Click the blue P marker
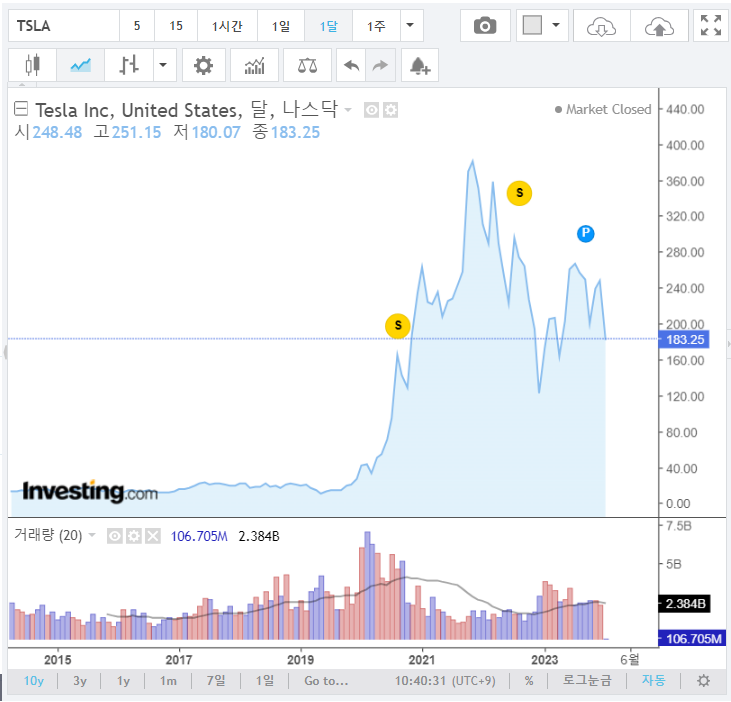731x702 pixels. (586, 234)
